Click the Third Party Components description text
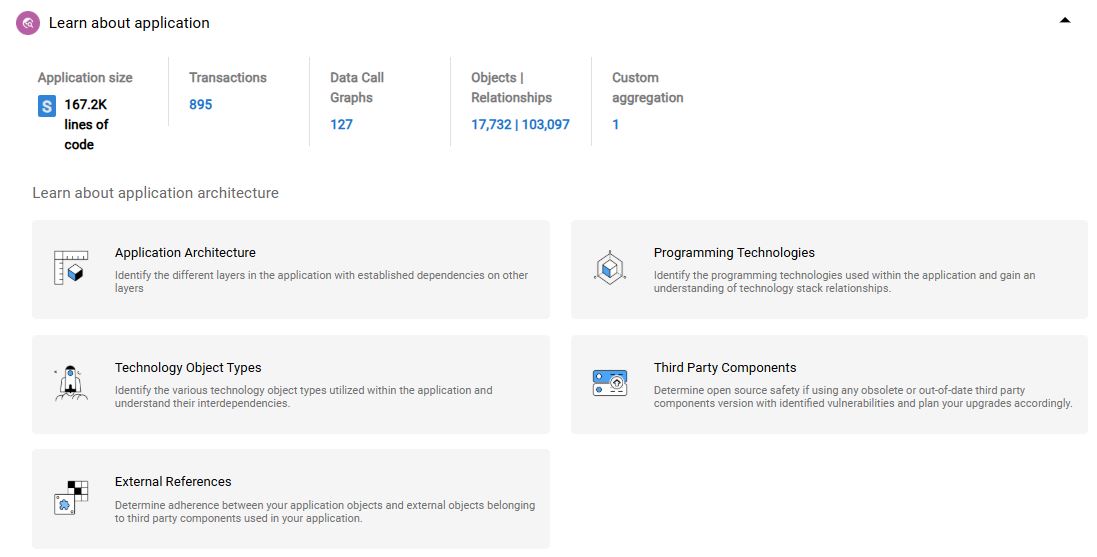The image size is (1097, 557). (862, 397)
